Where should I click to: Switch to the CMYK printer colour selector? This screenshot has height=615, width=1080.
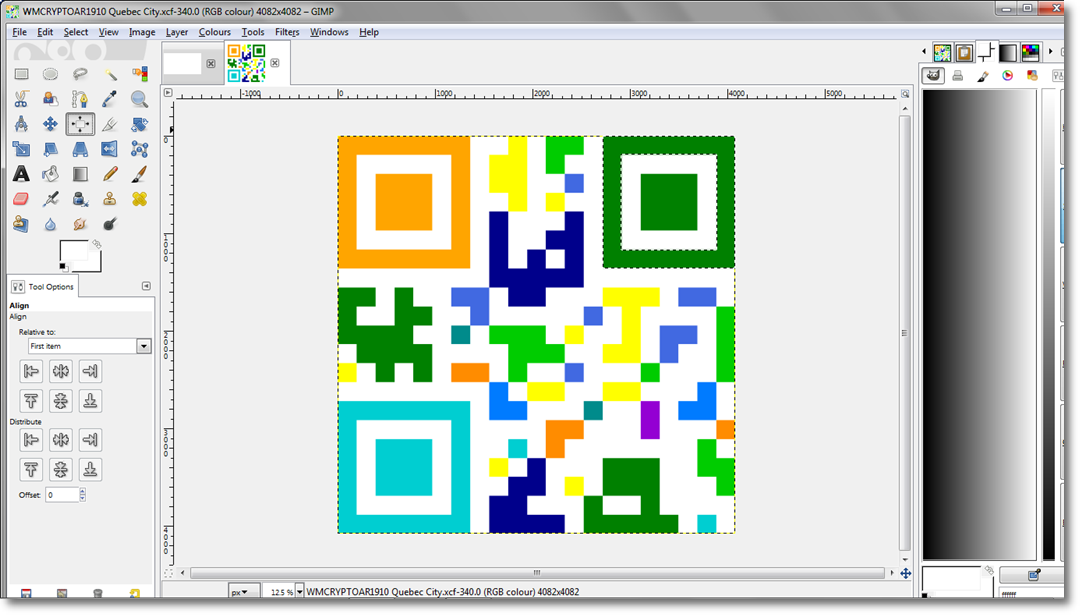tap(957, 76)
